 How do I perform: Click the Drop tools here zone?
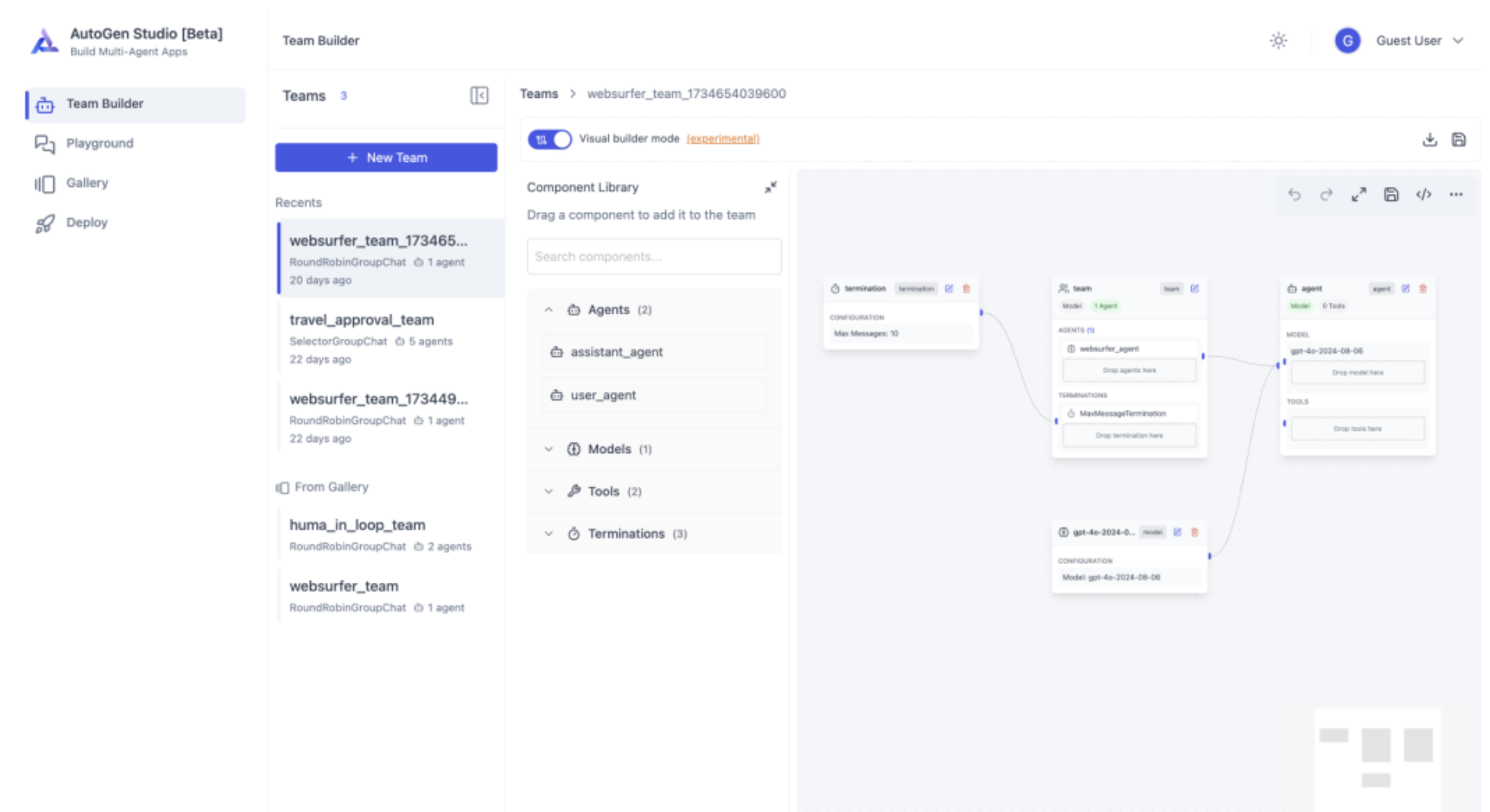[1357, 429]
